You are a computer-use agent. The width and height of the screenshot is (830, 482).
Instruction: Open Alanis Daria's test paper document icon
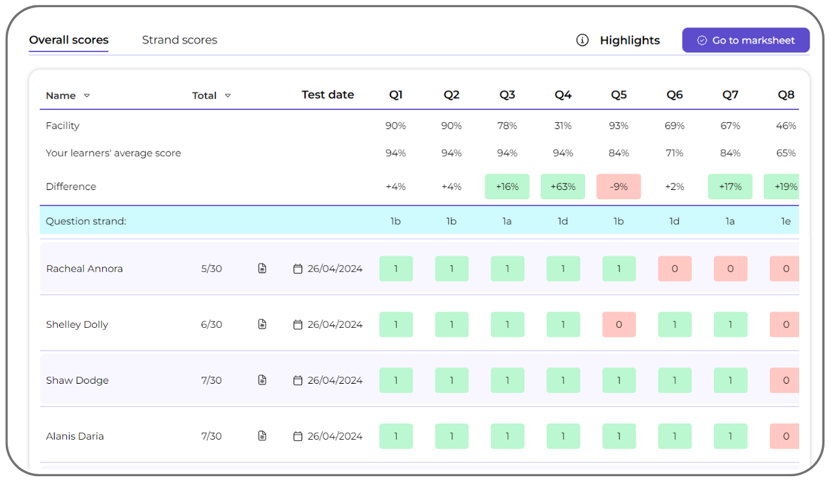click(262, 437)
